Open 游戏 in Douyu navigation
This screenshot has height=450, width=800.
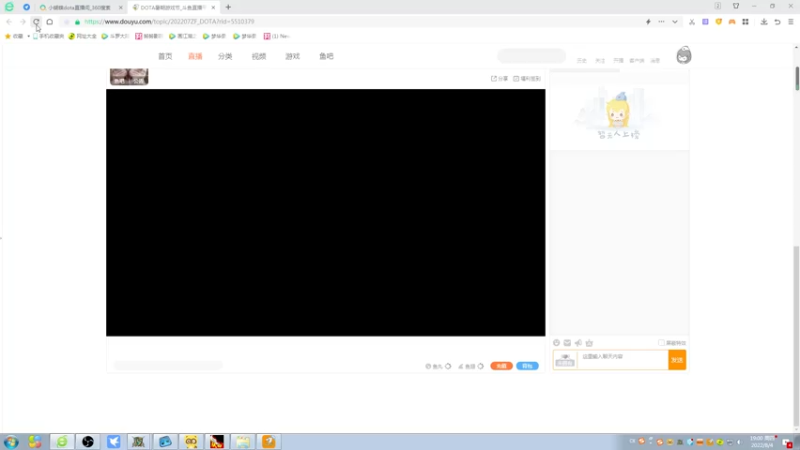292,56
